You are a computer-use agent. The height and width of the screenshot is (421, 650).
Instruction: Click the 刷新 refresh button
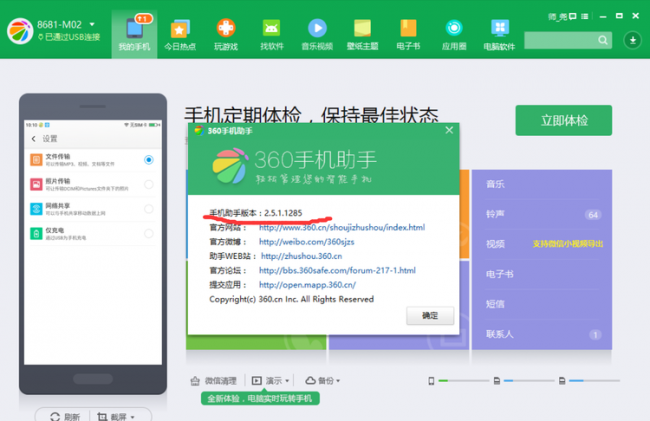point(65,416)
